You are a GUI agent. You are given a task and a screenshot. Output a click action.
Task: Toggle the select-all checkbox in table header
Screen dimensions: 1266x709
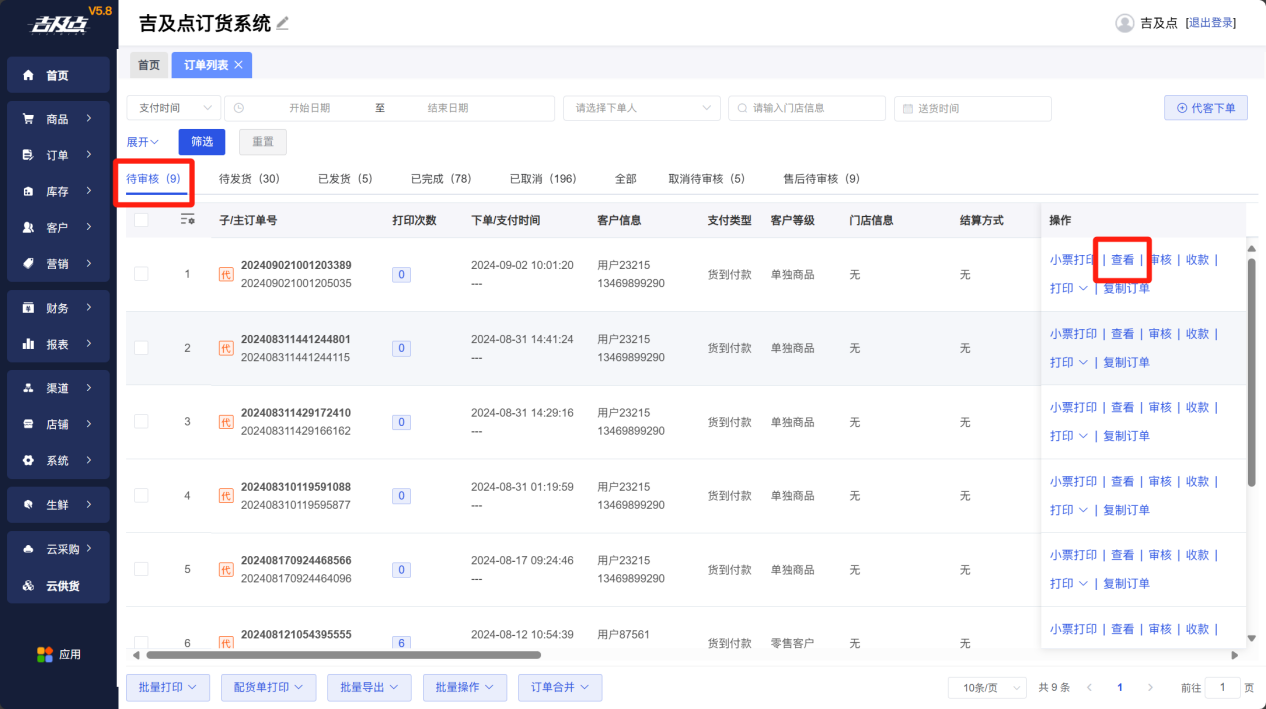(x=141, y=220)
